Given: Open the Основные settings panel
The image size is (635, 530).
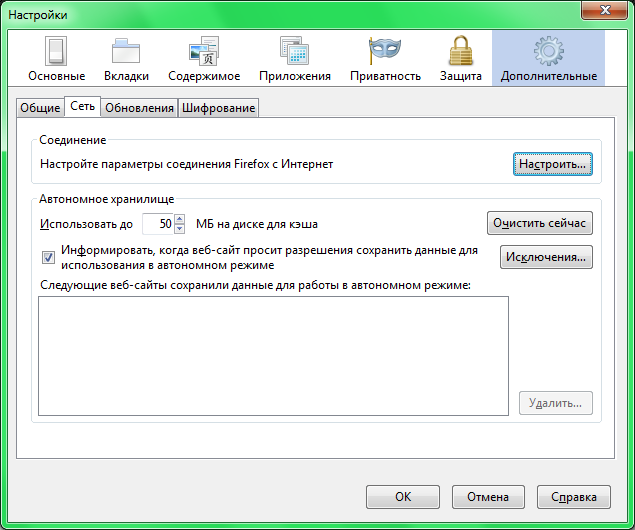Looking at the screenshot, I should point(57,59).
